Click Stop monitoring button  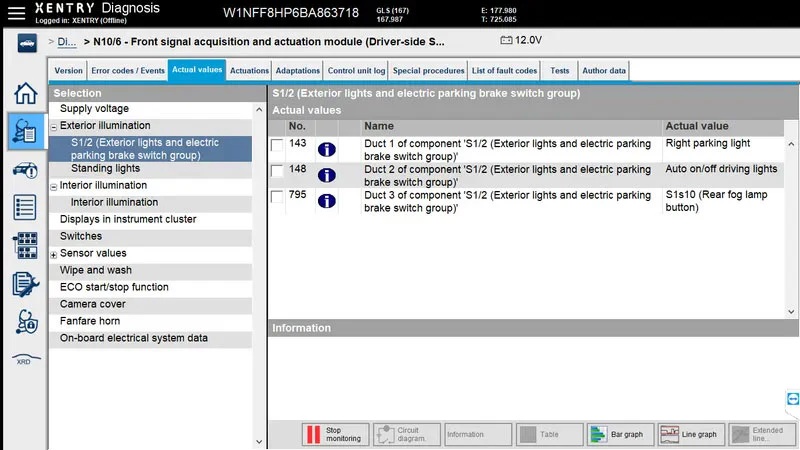click(x=335, y=434)
